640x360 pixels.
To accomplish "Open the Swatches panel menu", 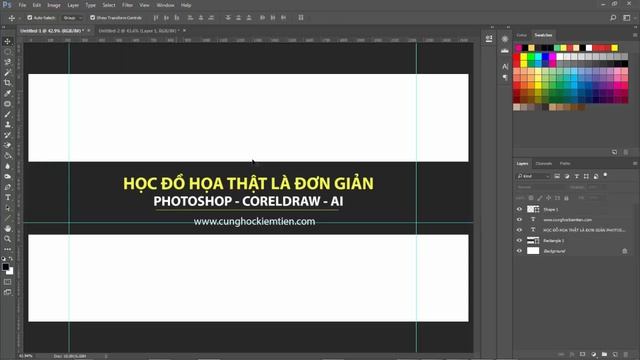I will [x=635, y=35].
